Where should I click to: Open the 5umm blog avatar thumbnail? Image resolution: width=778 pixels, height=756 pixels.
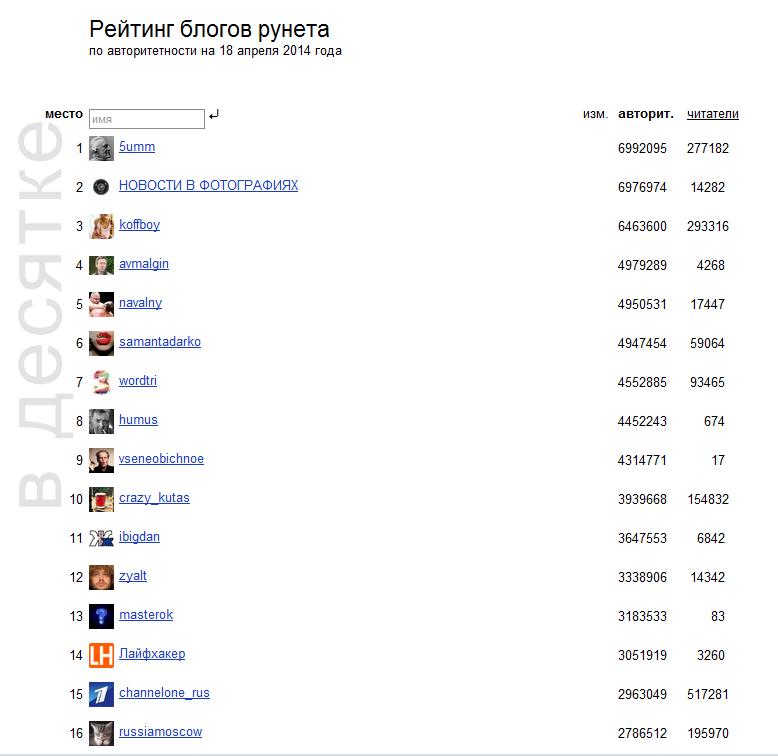[101, 148]
